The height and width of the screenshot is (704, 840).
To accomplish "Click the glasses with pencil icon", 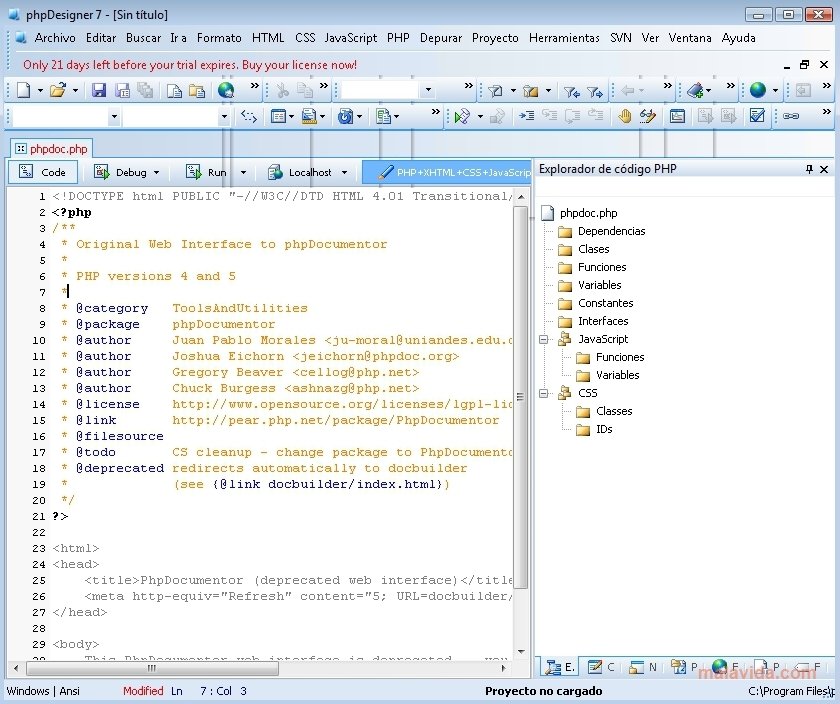I will click(x=648, y=116).
